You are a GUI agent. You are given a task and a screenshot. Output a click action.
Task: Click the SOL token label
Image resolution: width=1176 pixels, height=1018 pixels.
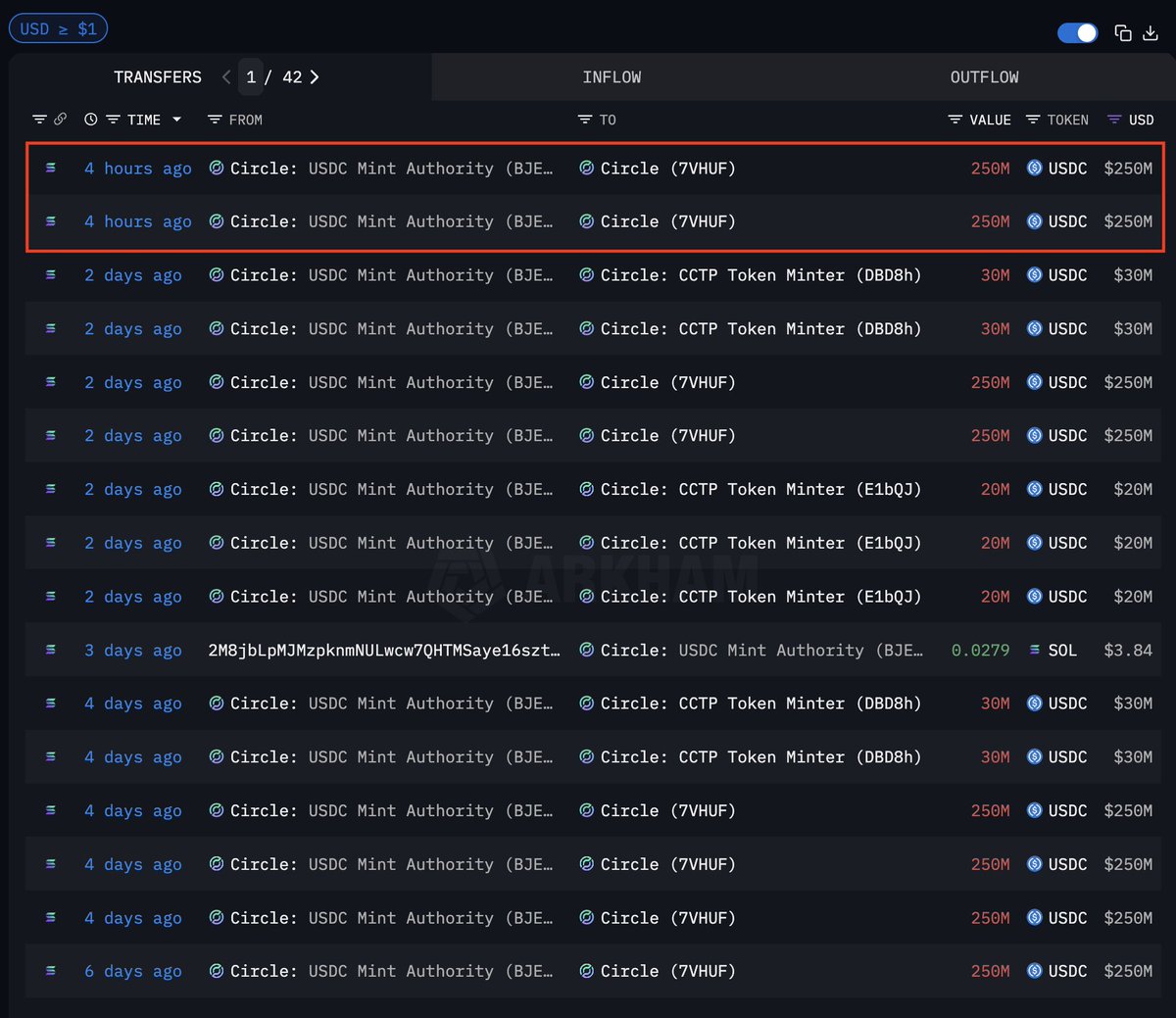click(1062, 651)
